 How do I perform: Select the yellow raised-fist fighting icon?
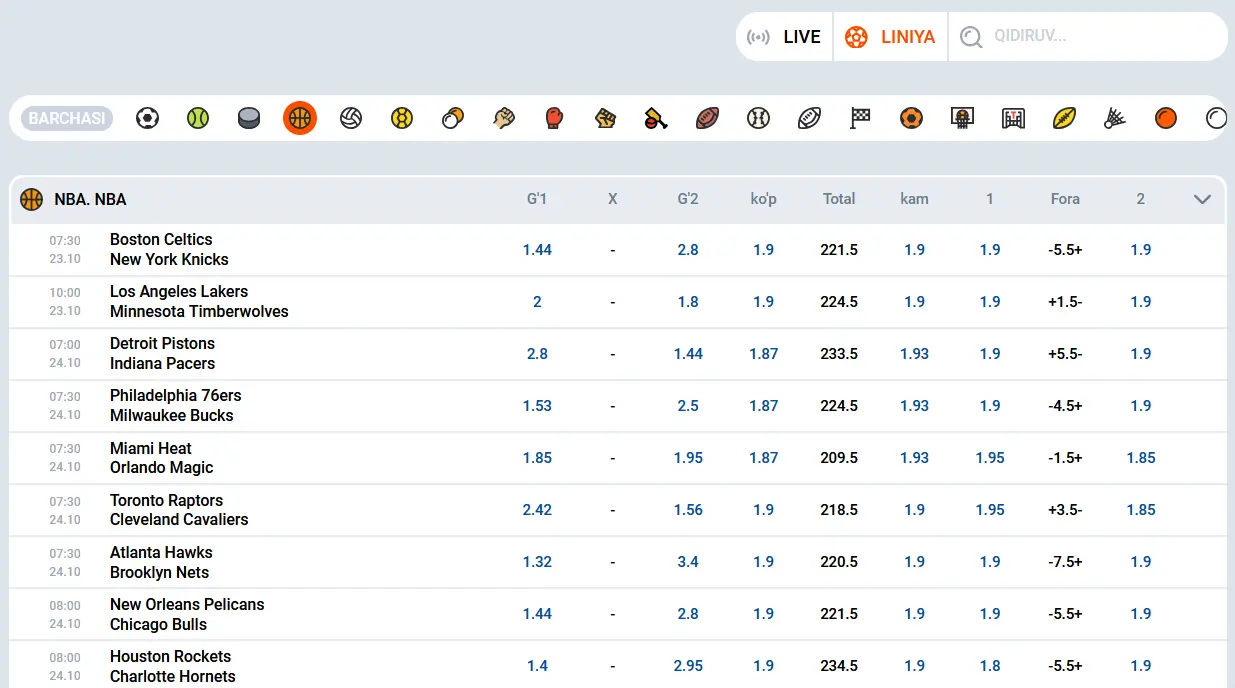pyautogui.click(x=605, y=118)
